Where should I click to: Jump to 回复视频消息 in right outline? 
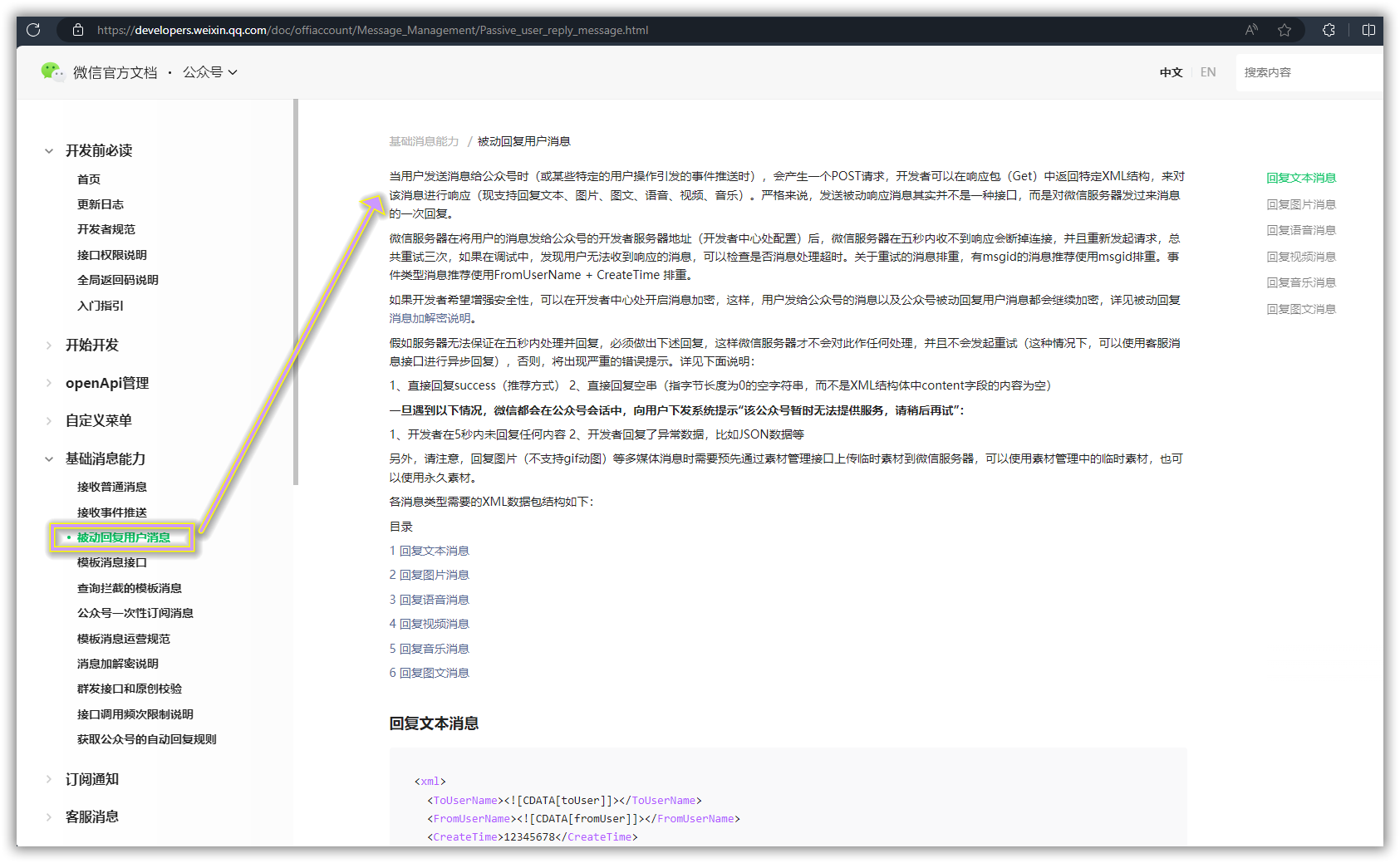point(1301,257)
